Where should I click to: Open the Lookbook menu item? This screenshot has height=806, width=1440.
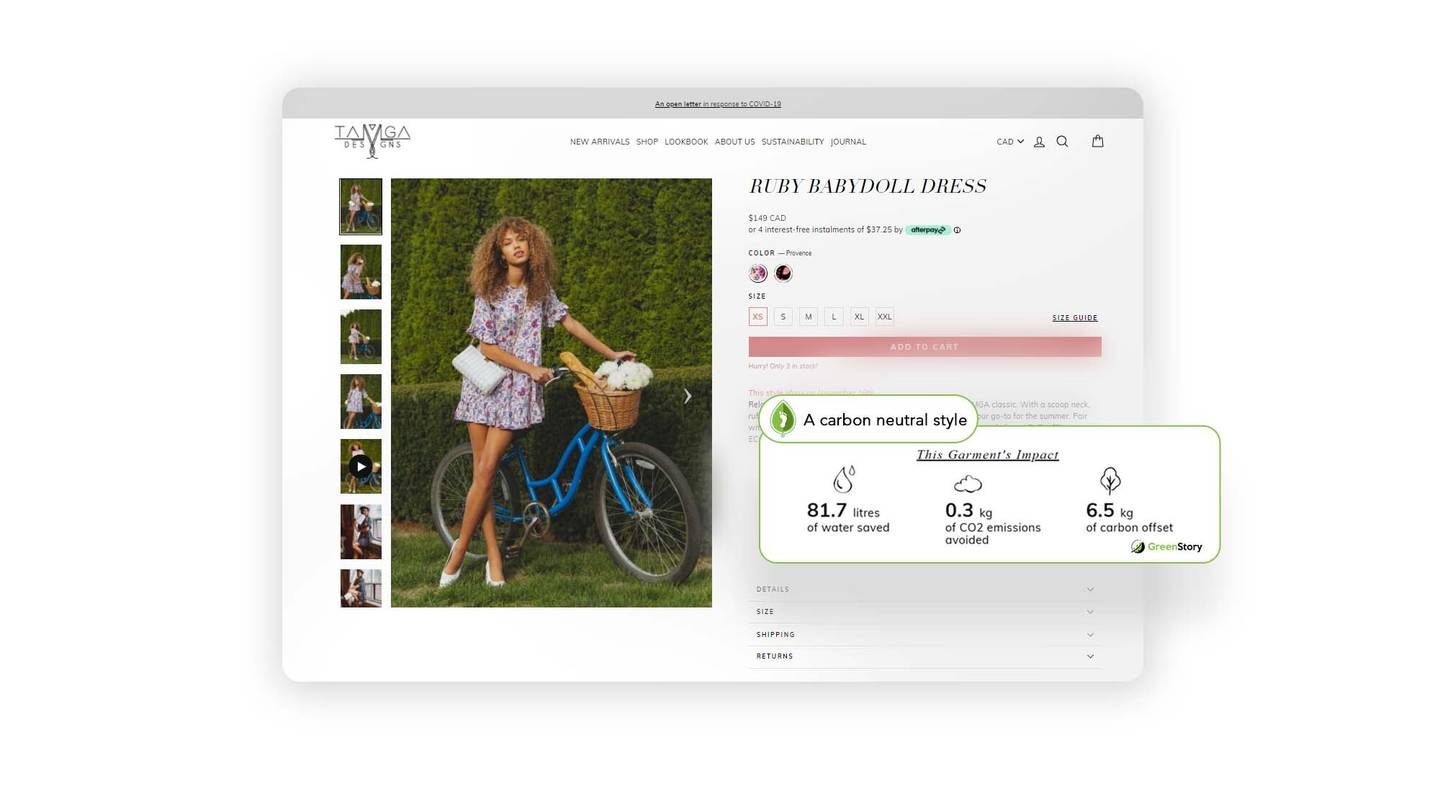[x=686, y=142]
